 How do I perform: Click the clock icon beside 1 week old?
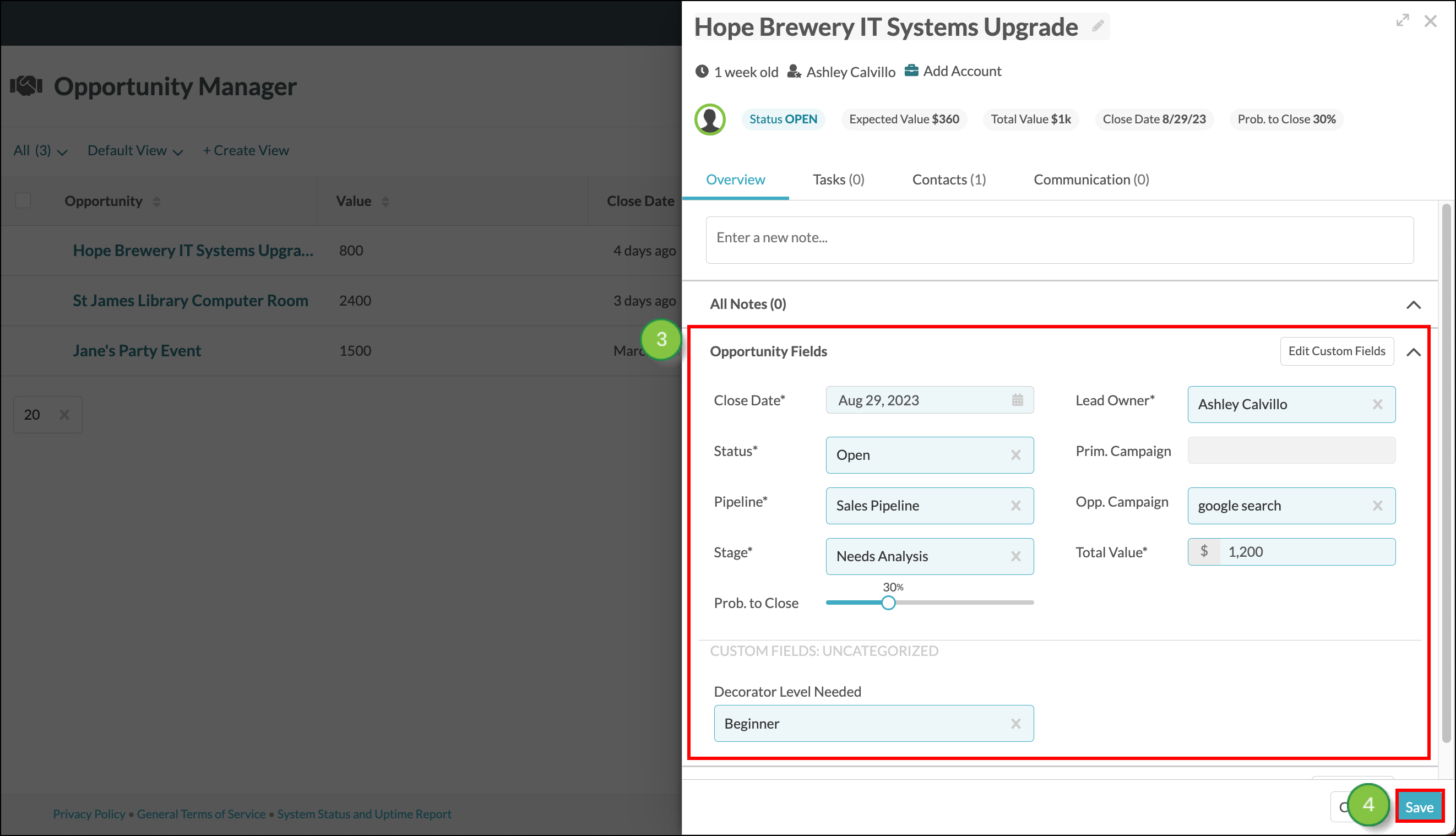pyautogui.click(x=702, y=71)
